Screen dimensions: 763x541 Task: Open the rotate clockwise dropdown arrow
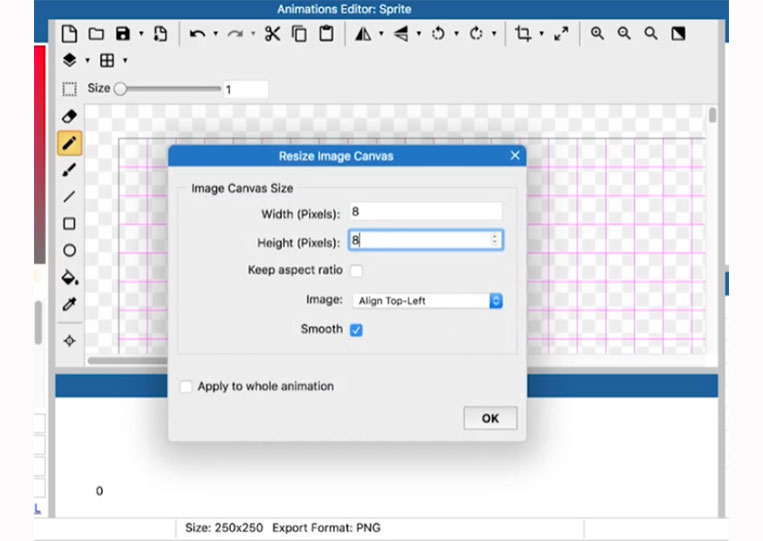coord(494,34)
